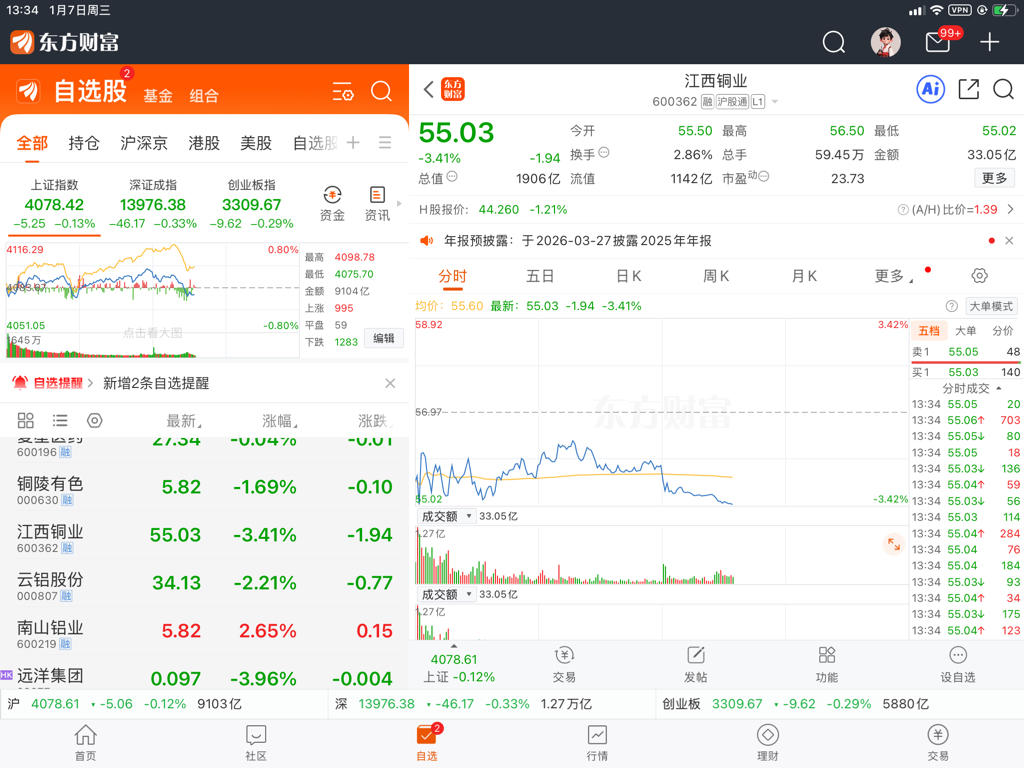Image resolution: width=1024 pixels, height=768 pixels.
Task: Open A/H 比价 details chevron
Action: (1010, 210)
